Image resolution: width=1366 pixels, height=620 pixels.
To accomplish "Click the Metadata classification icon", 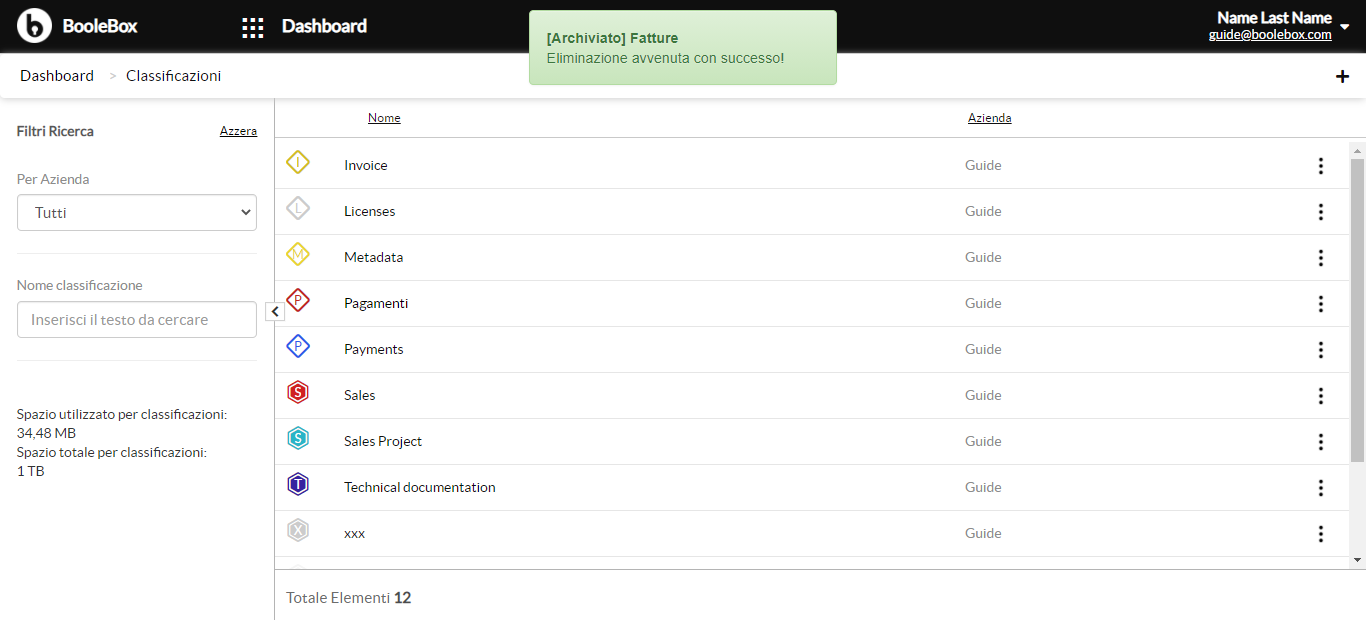I will (x=298, y=254).
